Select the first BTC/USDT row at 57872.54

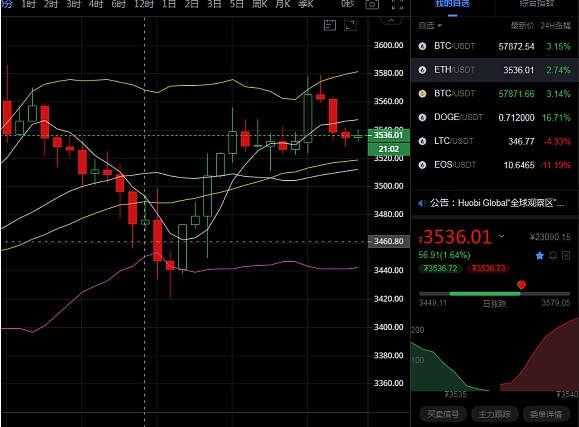(495, 46)
